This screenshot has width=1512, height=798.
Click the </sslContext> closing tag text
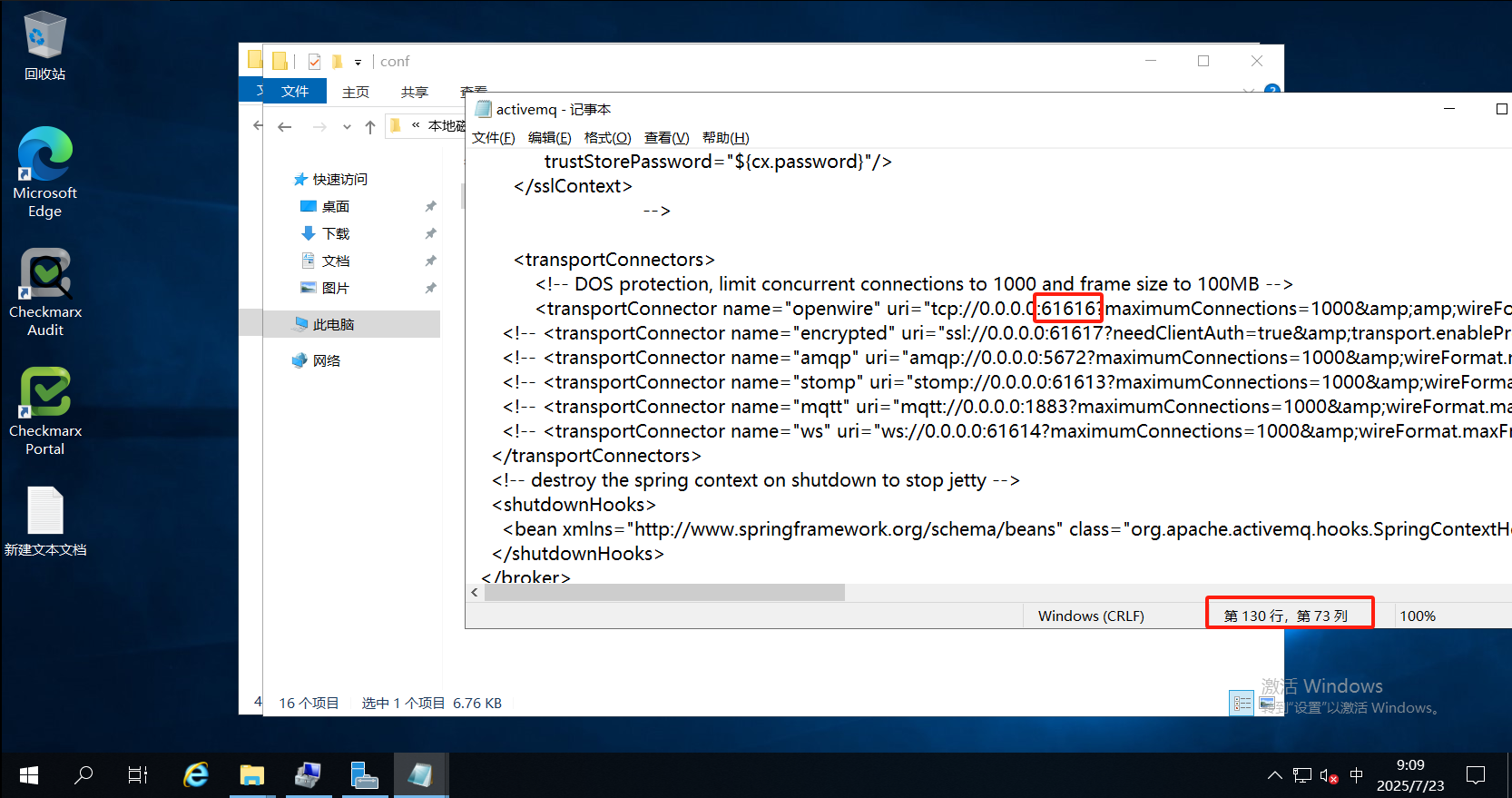[573, 186]
